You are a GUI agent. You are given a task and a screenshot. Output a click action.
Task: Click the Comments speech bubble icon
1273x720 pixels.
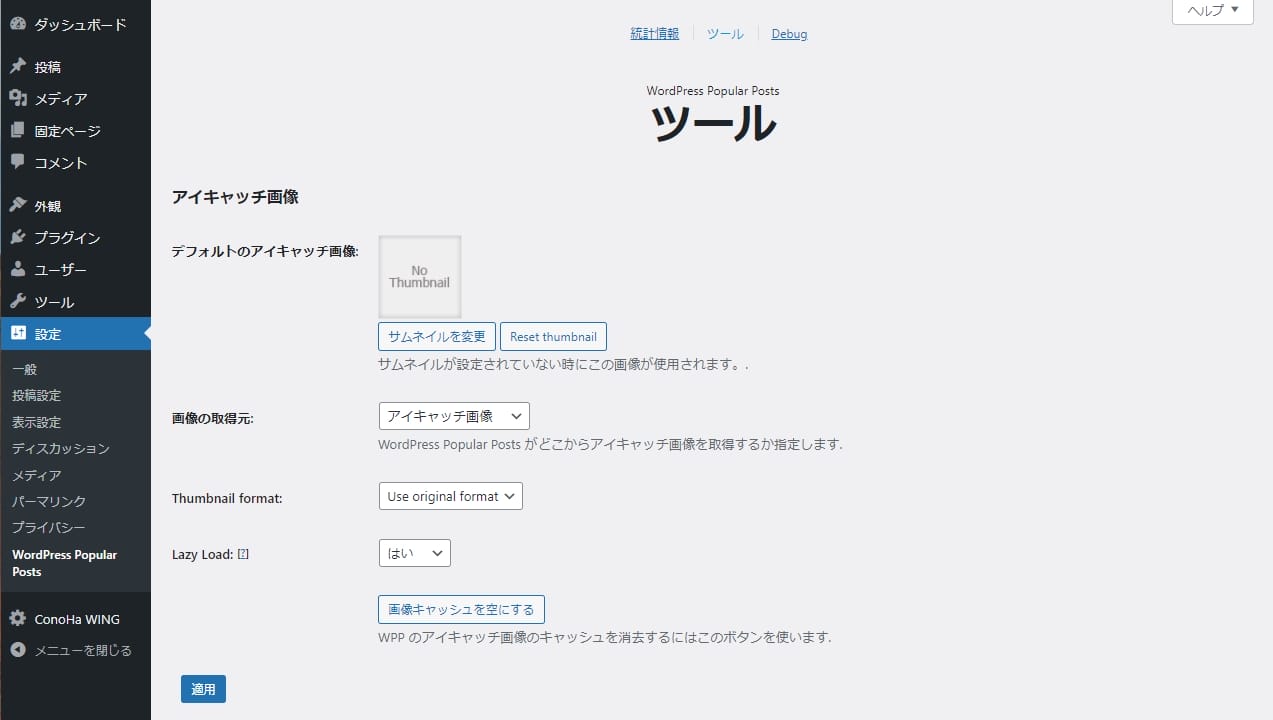18,162
